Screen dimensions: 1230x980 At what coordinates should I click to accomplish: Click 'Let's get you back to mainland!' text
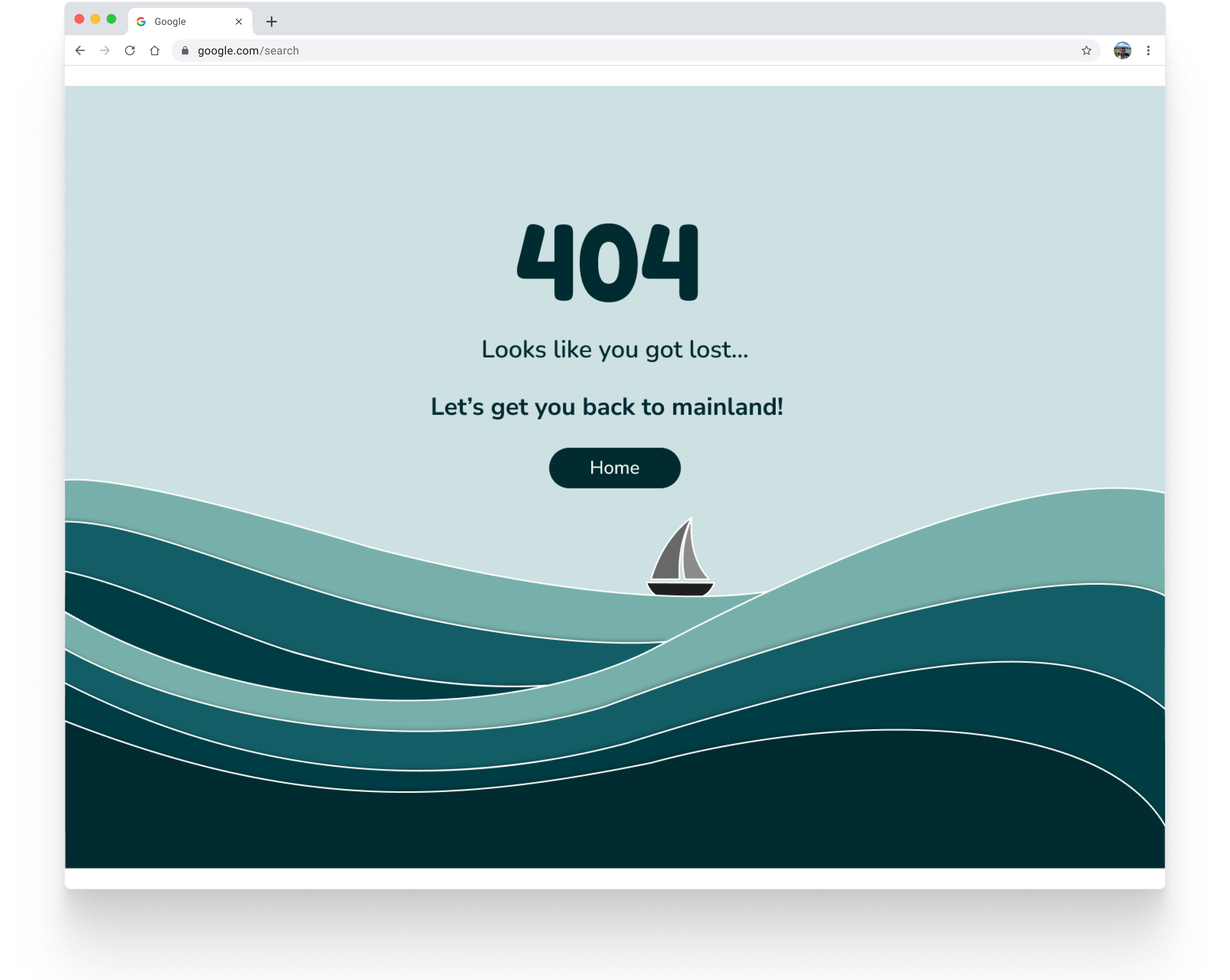pos(607,407)
